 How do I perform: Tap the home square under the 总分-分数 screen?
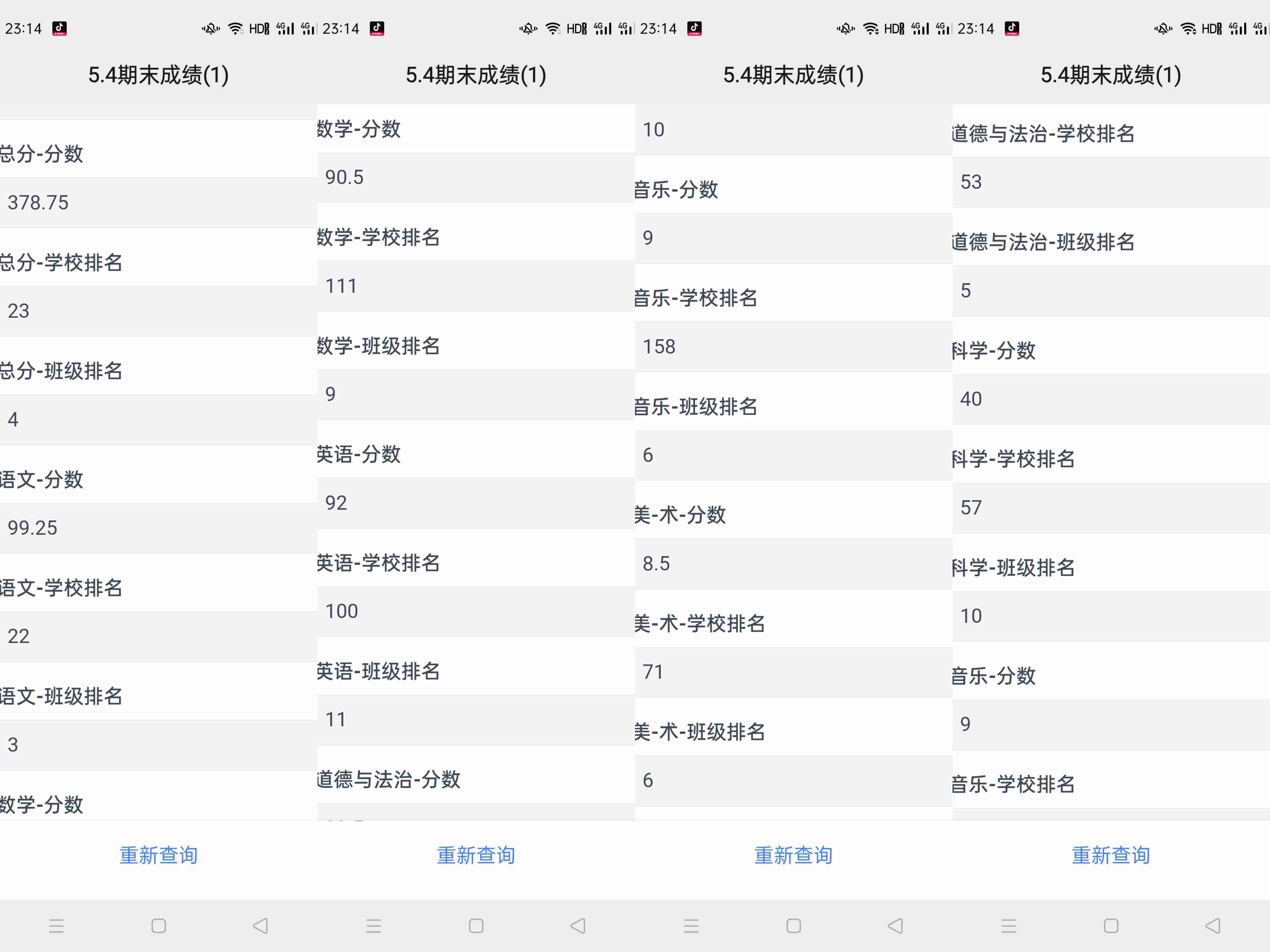pos(158,926)
